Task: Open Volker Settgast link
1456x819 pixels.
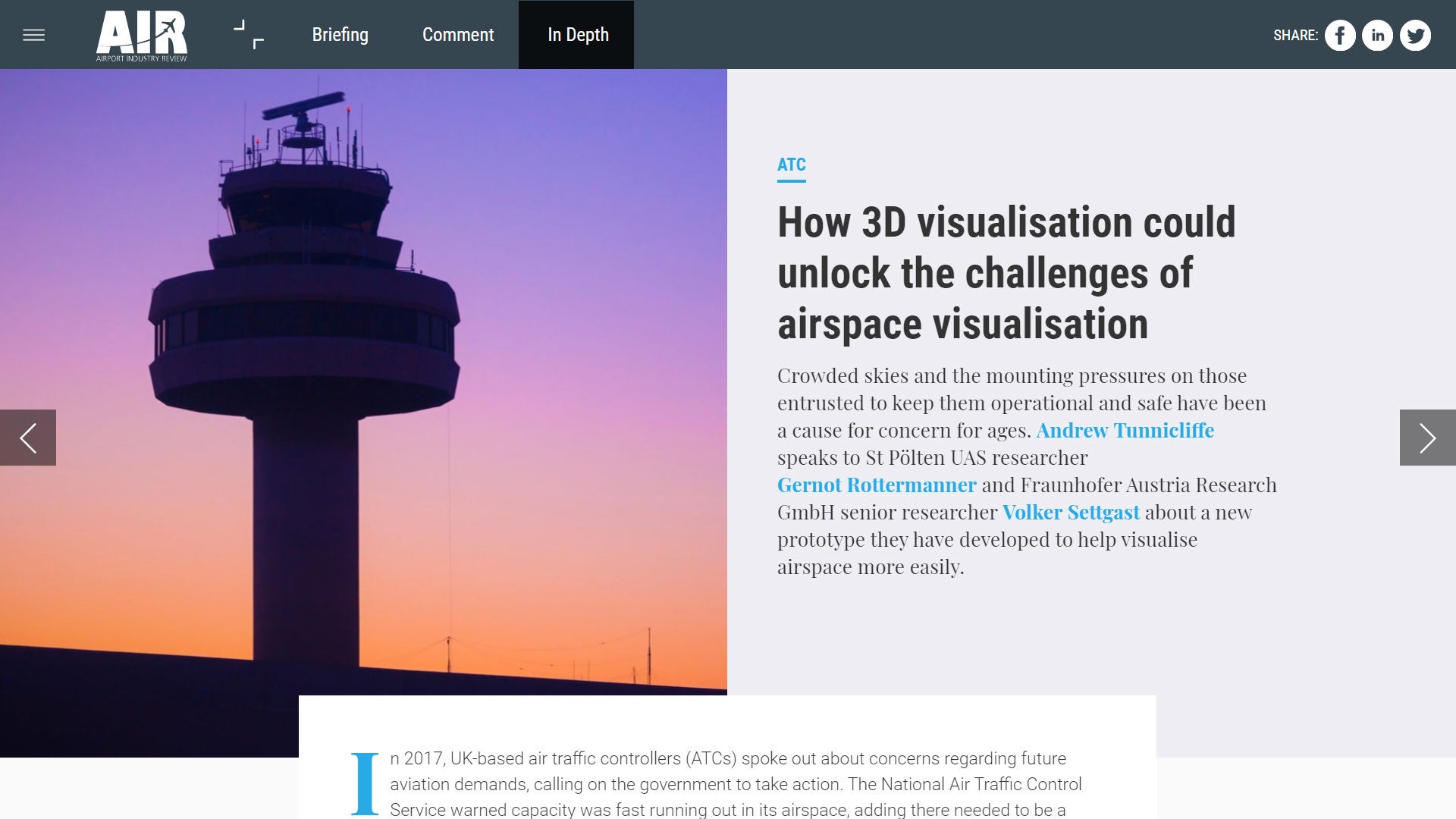Action: pyautogui.click(x=1070, y=513)
